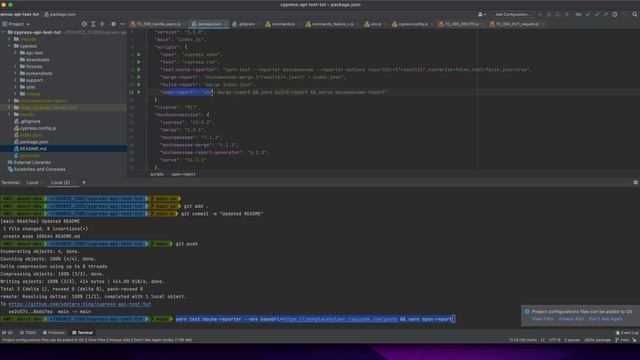Select Scratches and Consoles node

(x=39, y=169)
